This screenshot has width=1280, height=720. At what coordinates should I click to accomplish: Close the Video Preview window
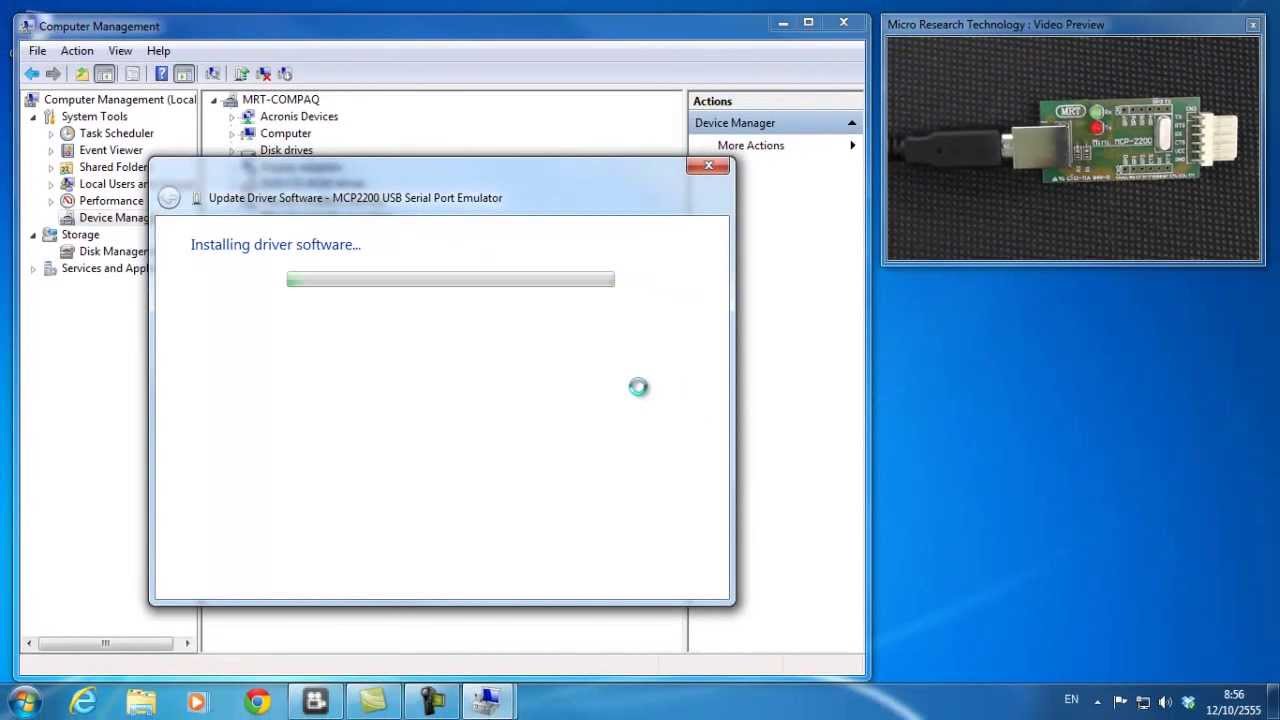1252,25
